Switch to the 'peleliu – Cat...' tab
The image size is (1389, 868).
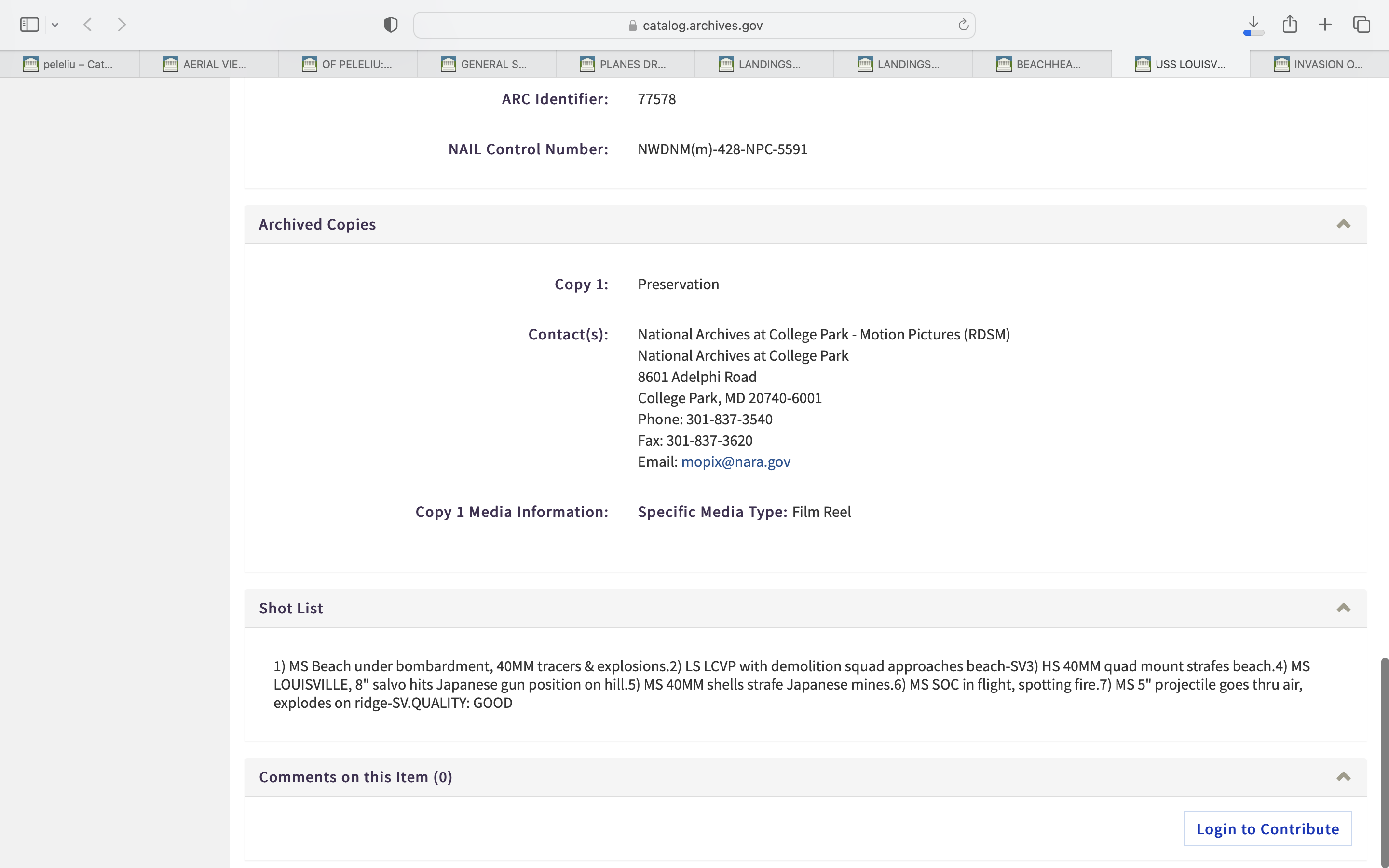point(69,64)
